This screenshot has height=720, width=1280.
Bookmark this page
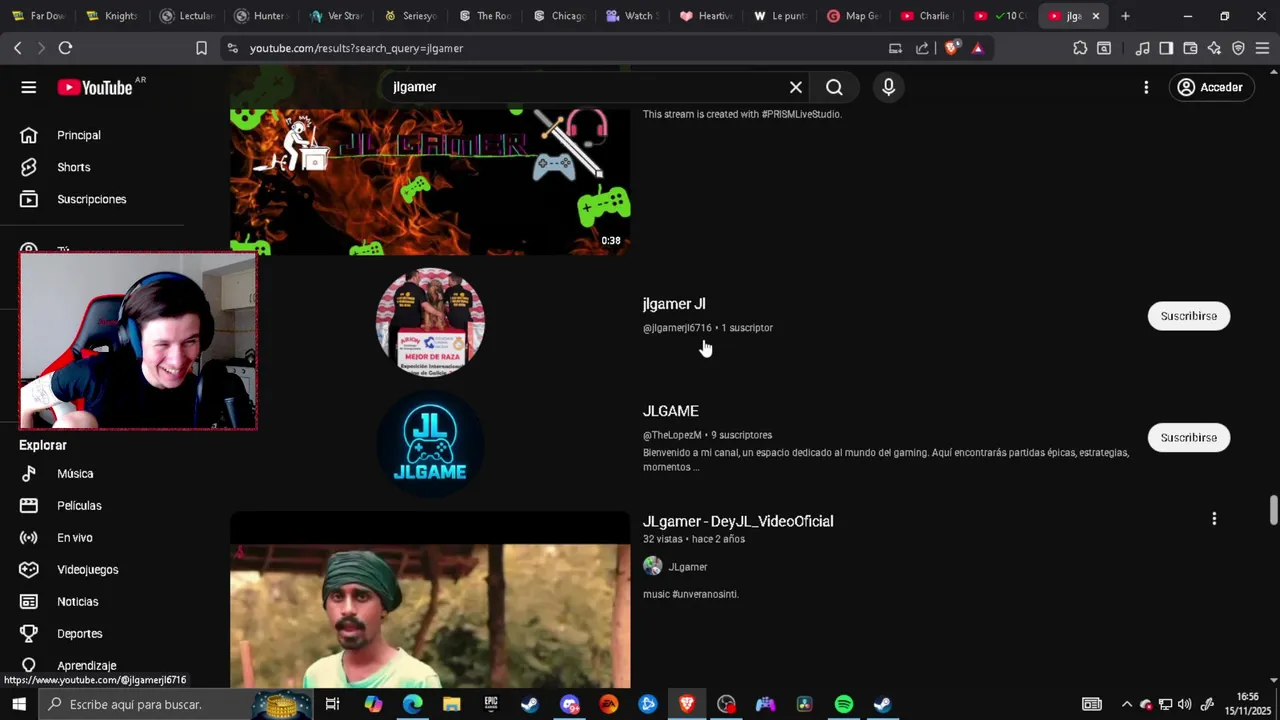pyautogui.click(x=201, y=48)
